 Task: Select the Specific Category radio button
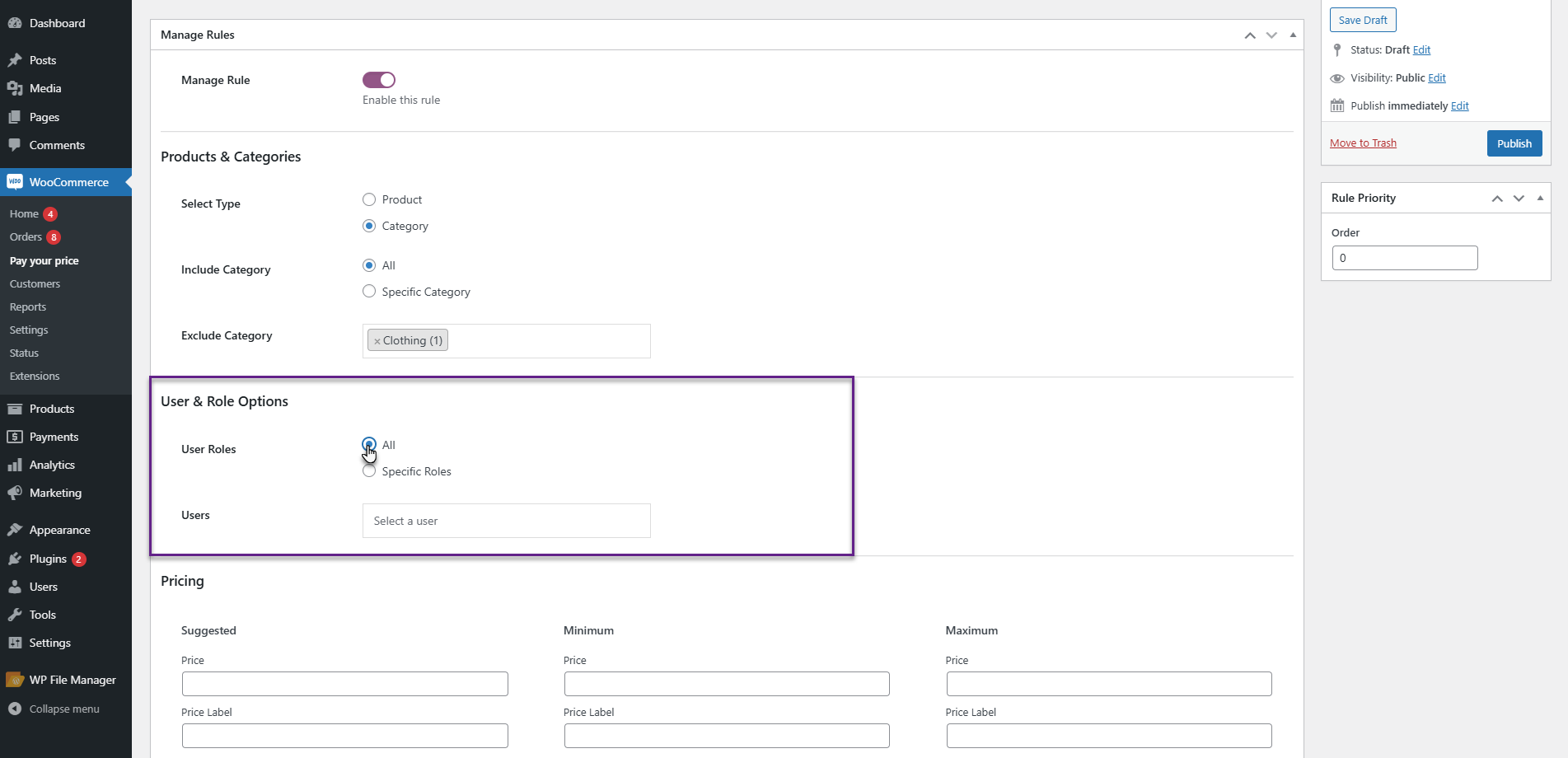click(369, 292)
